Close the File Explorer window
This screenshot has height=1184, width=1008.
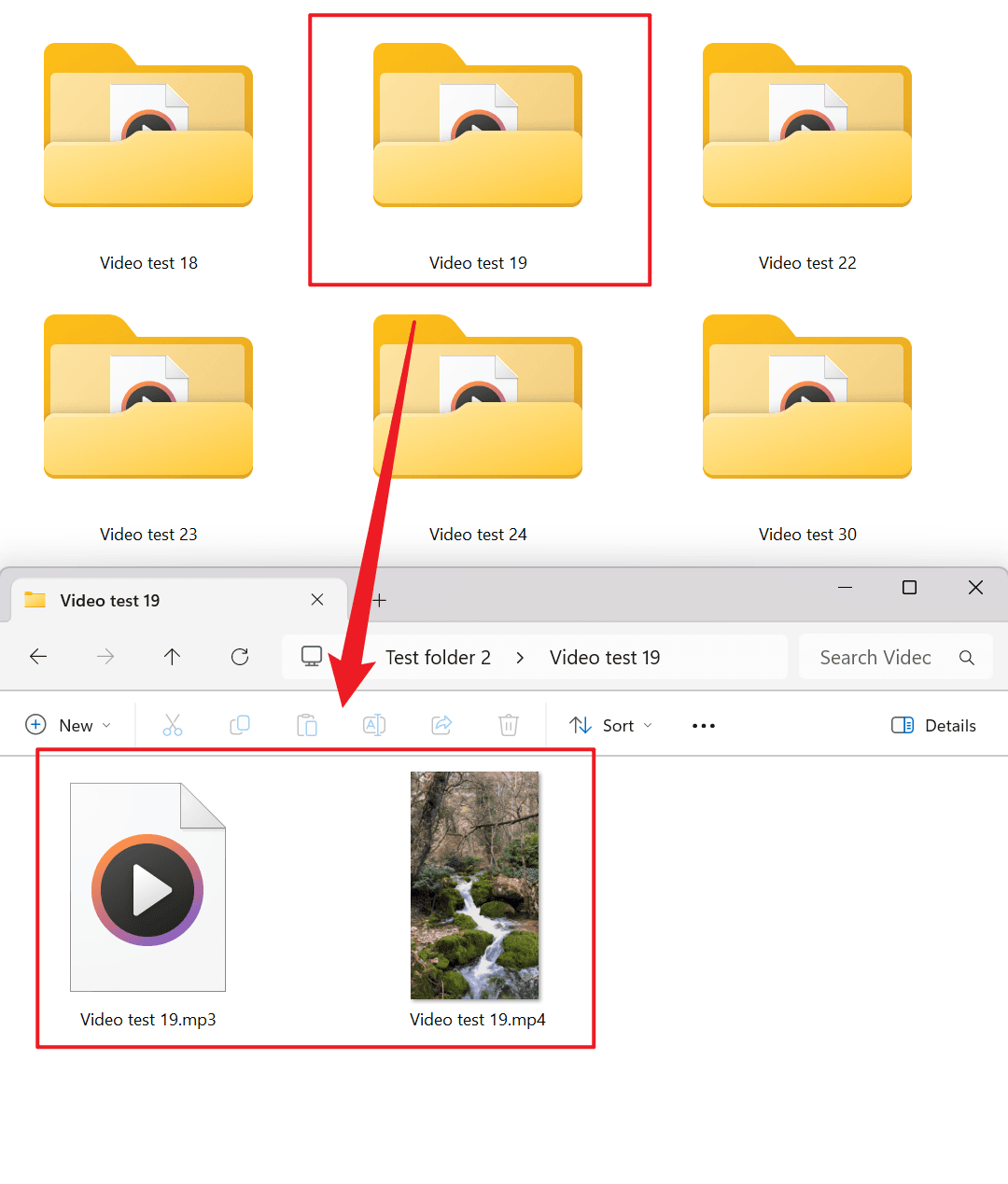pyautogui.click(x=975, y=587)
